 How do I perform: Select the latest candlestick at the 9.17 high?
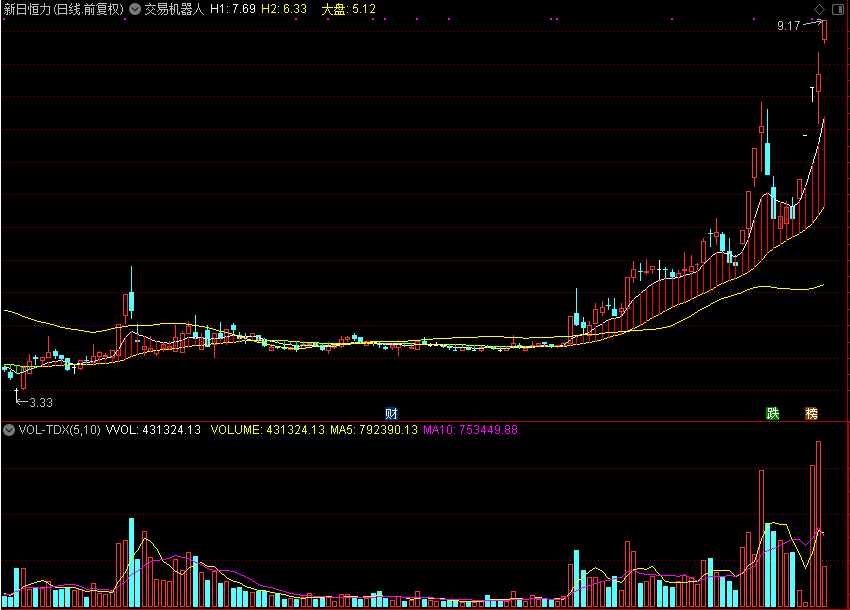tap(824, 31)
